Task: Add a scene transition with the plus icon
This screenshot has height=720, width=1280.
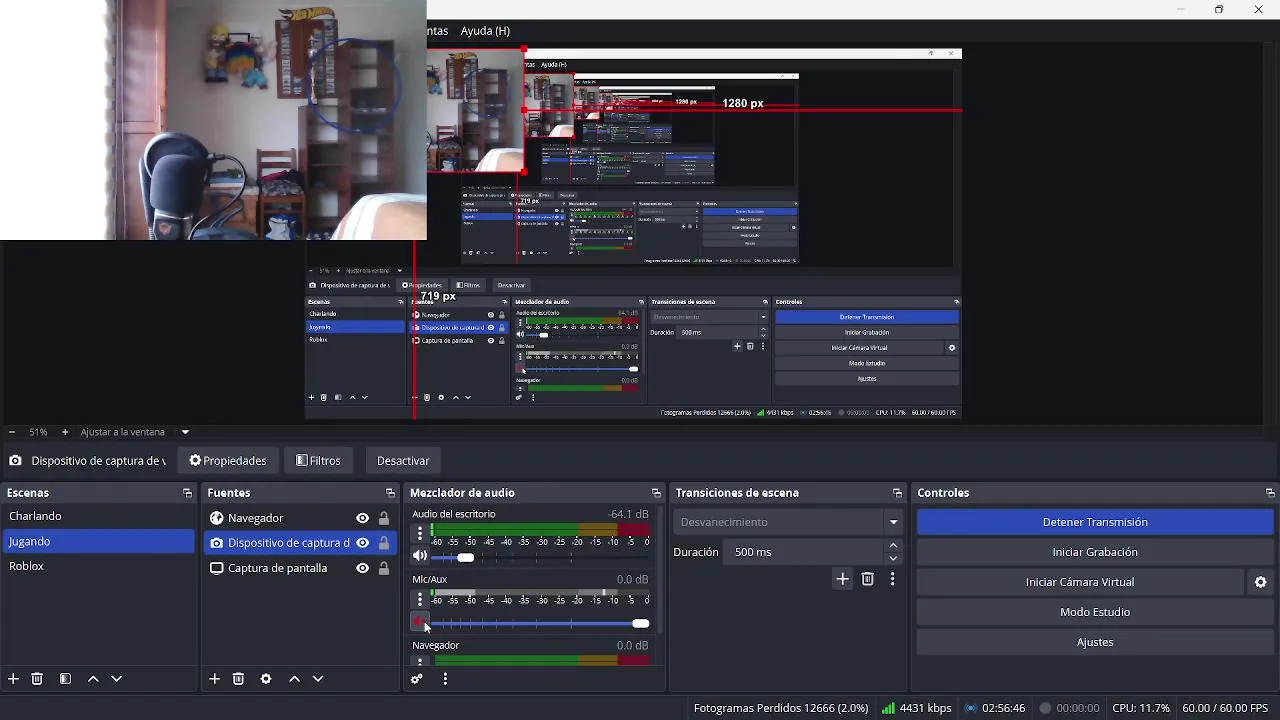Action: tap(842, 578)
